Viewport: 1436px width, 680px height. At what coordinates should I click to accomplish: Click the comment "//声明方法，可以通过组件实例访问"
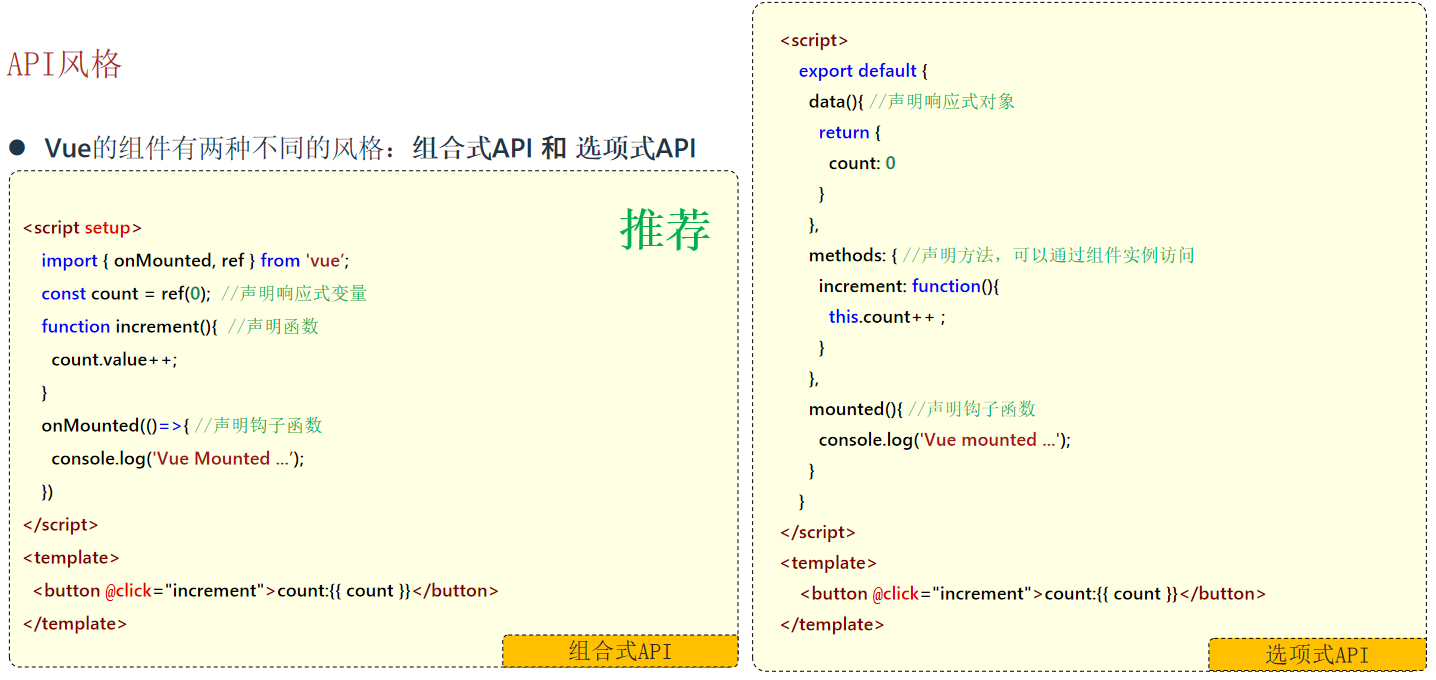coord(1049,256)
